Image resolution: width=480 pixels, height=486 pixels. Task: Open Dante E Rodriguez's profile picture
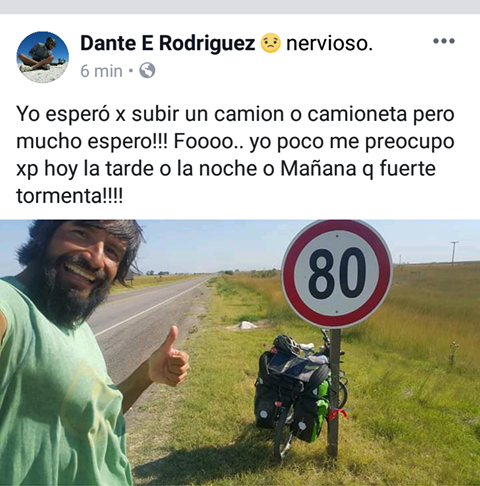pos(43,57)
